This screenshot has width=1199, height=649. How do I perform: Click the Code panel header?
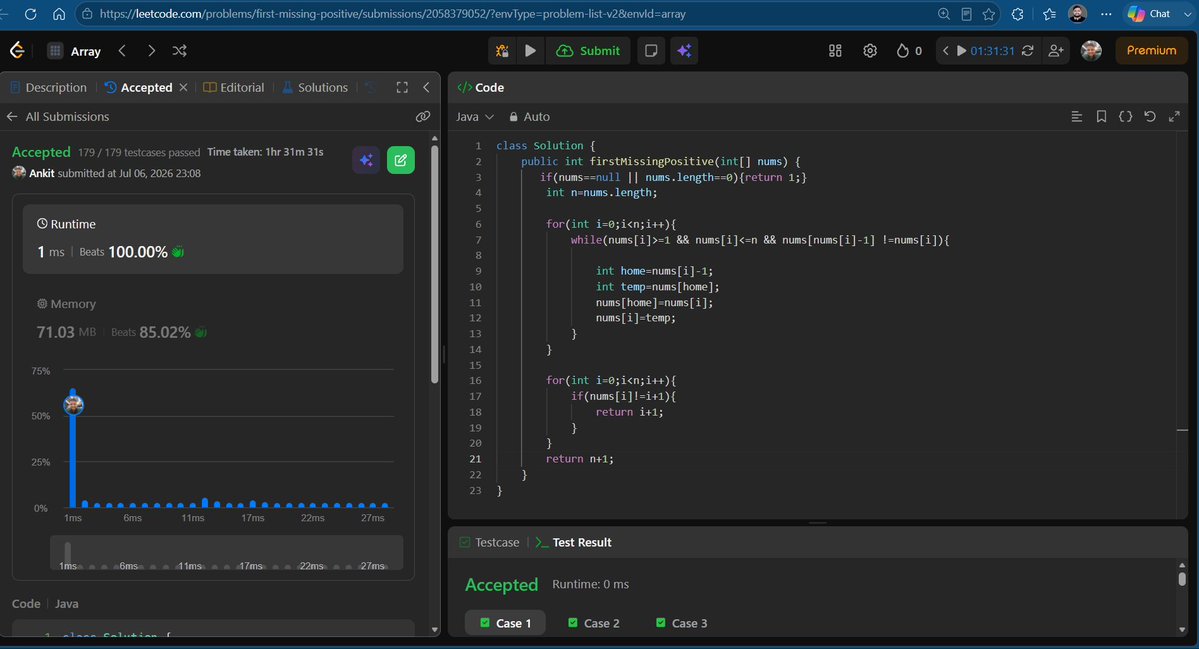[x=481, y=87]
